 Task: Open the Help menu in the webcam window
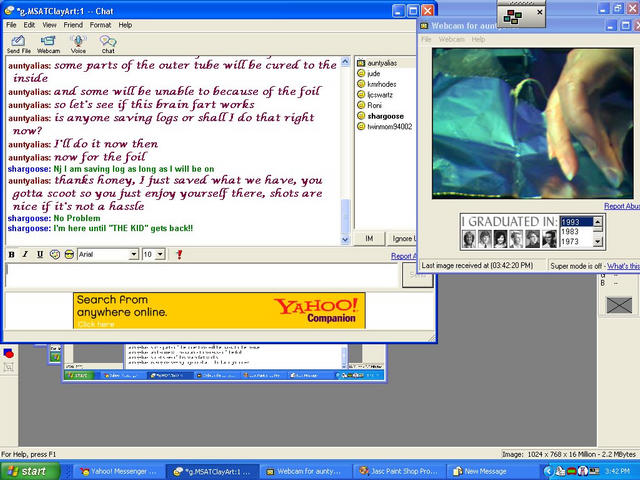pyautogui.click(x=478, y=40)
